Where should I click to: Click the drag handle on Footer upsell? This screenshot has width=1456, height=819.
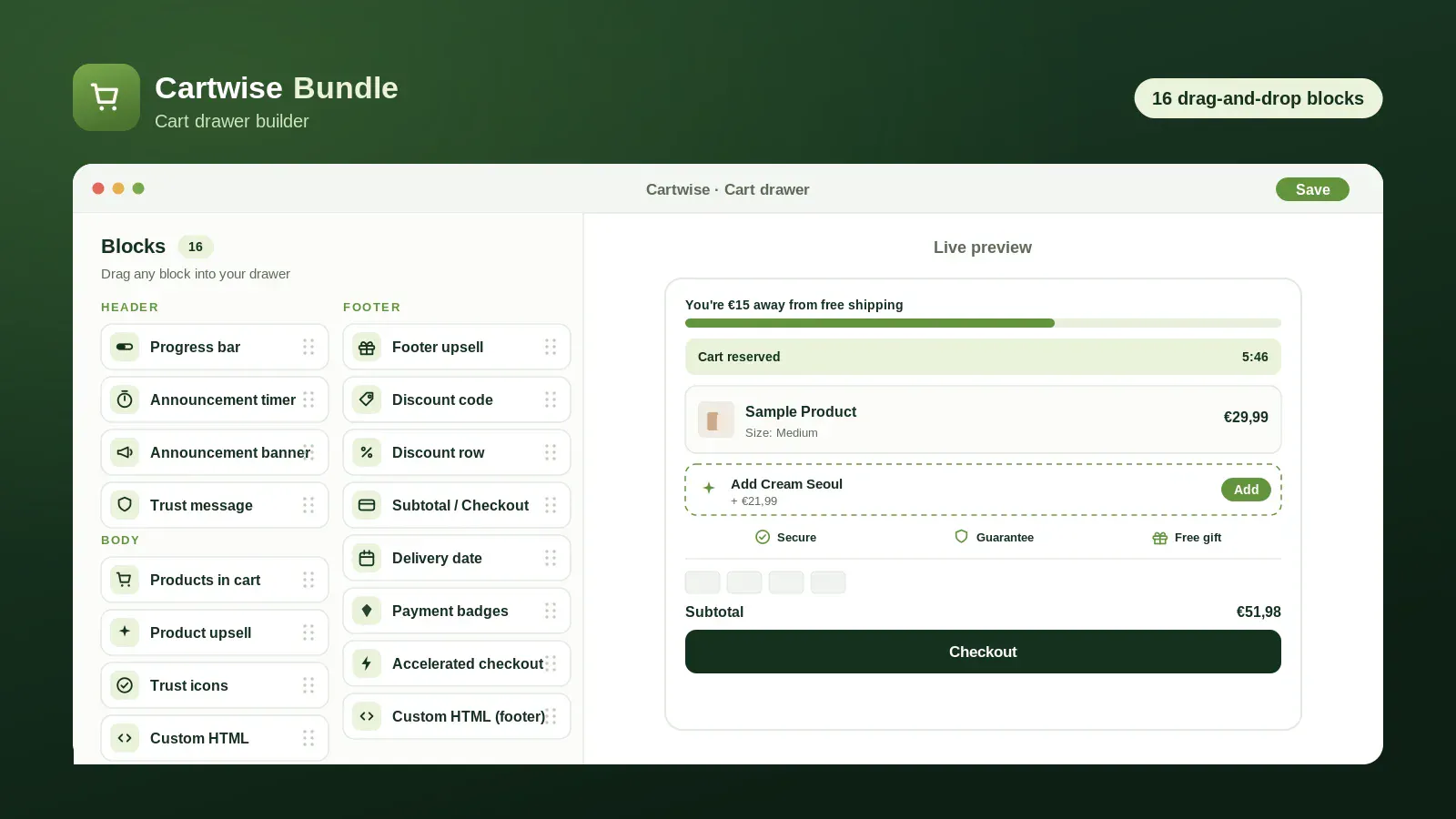[551, 347]
